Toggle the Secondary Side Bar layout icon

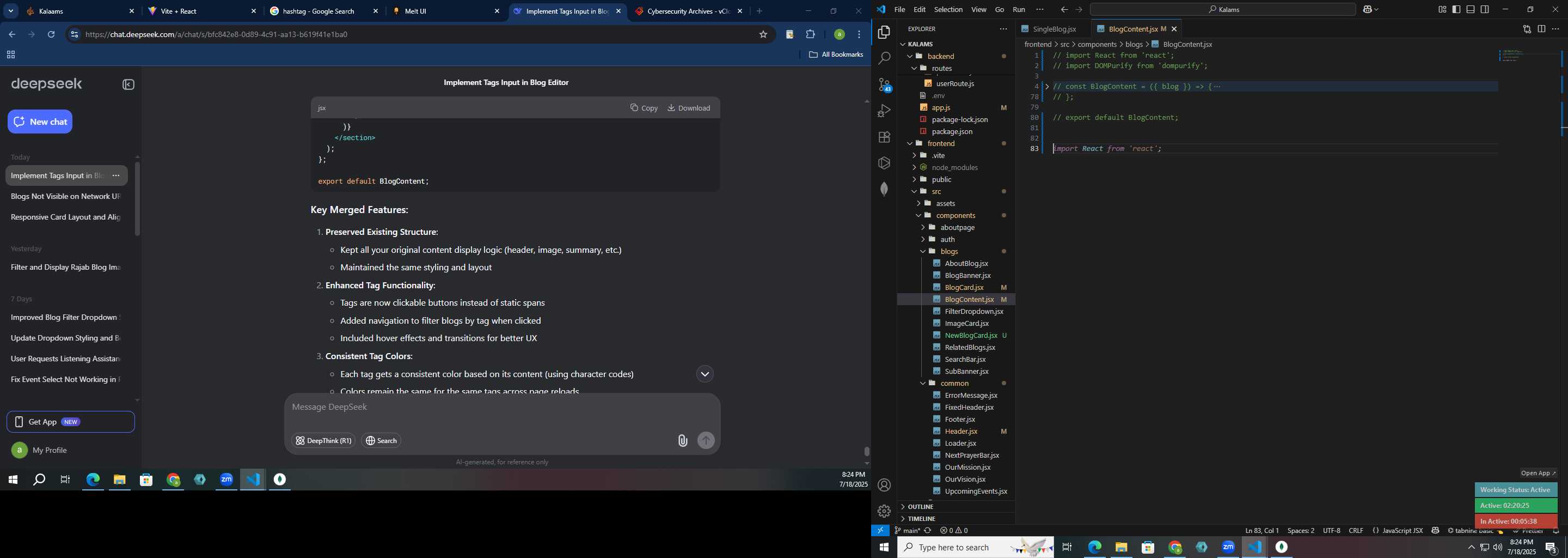pos(1485,9)
